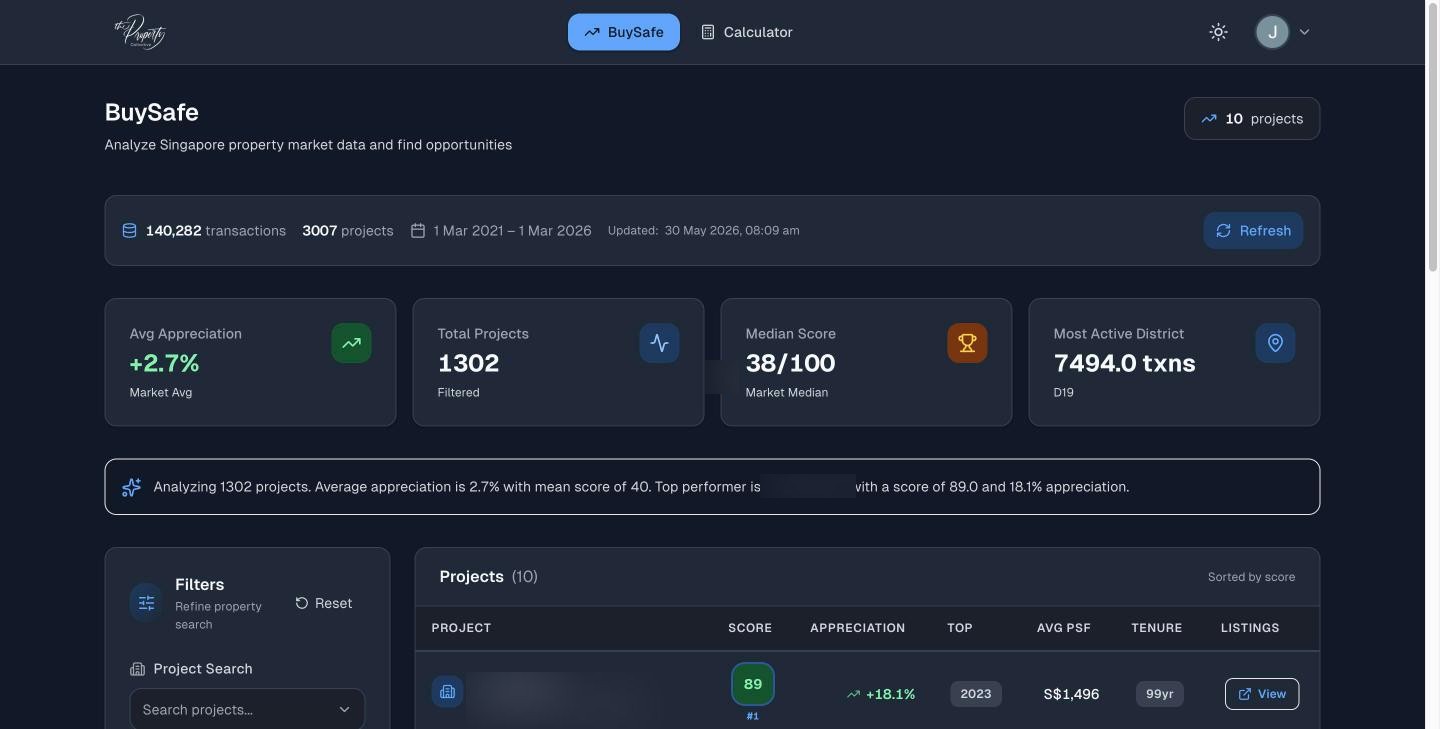Click the Total Projects activity icon

[x=659, y=343]
